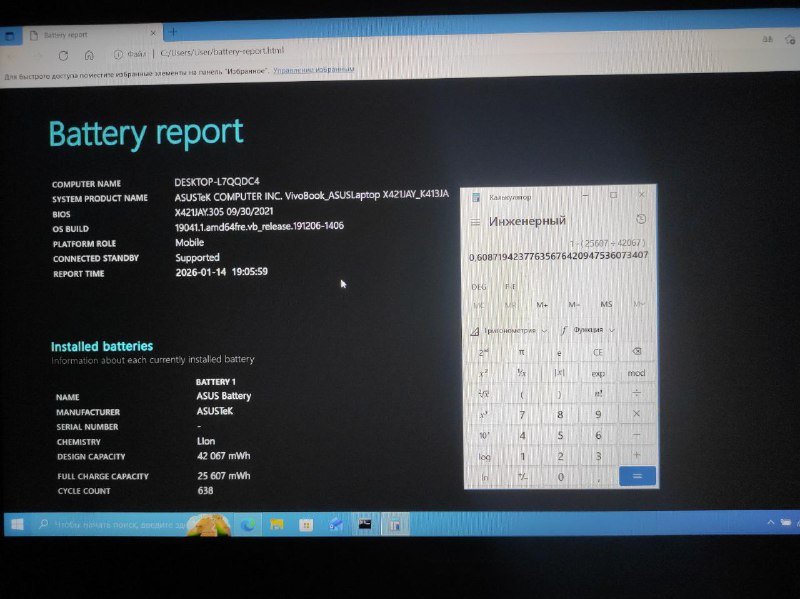Open Microsoft Edge from the taskbar
The image size is (800, 599).
[x=247, y=524]
